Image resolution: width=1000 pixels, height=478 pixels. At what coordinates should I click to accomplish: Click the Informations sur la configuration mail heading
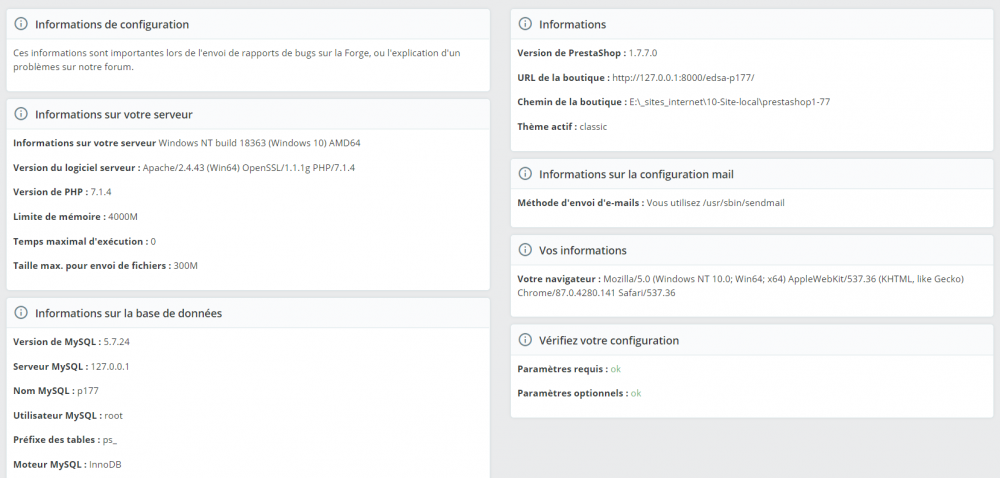636,174
